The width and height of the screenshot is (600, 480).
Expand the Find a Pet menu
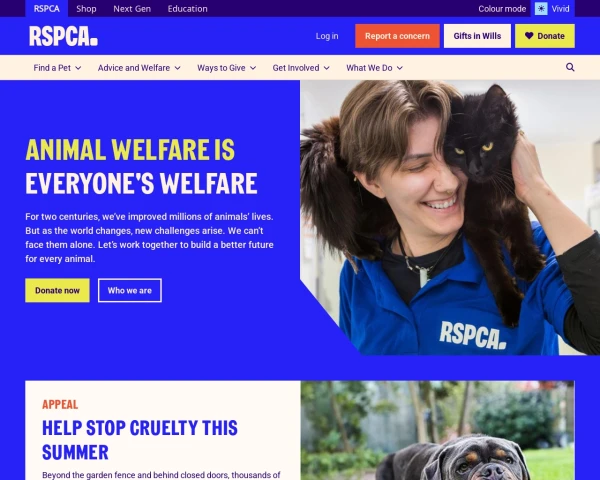(x=57, y=68)
